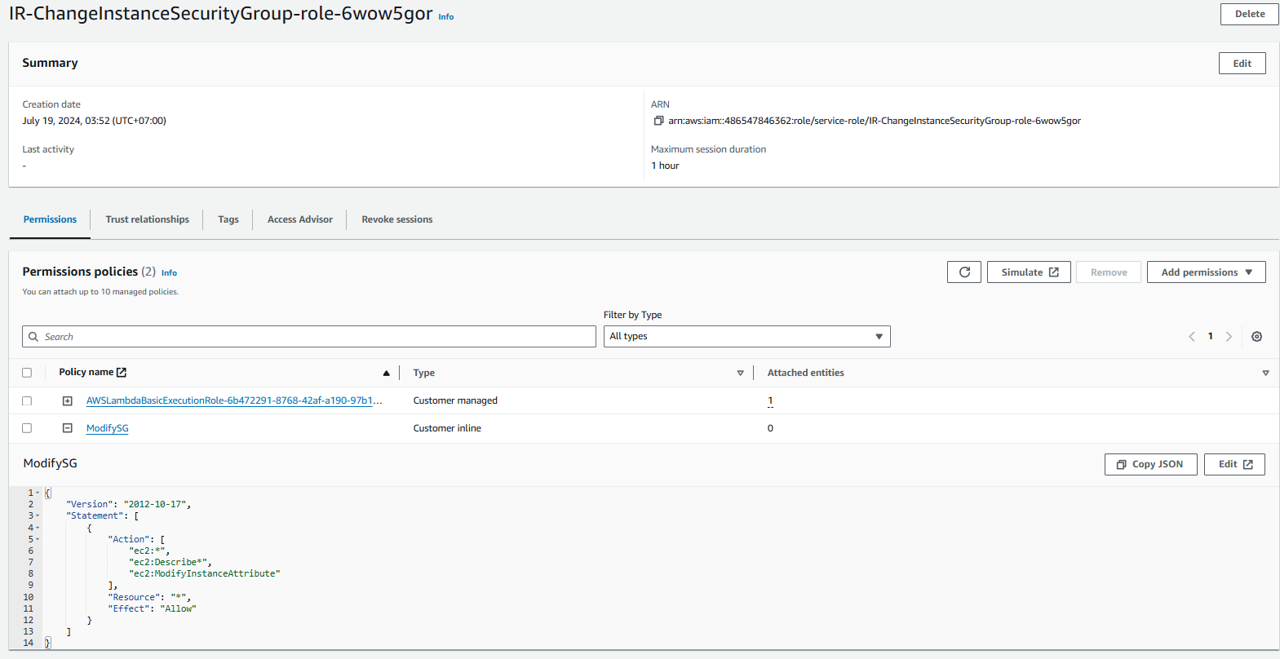
Task: Switch to Permissions tab
Action: point(50,219)
